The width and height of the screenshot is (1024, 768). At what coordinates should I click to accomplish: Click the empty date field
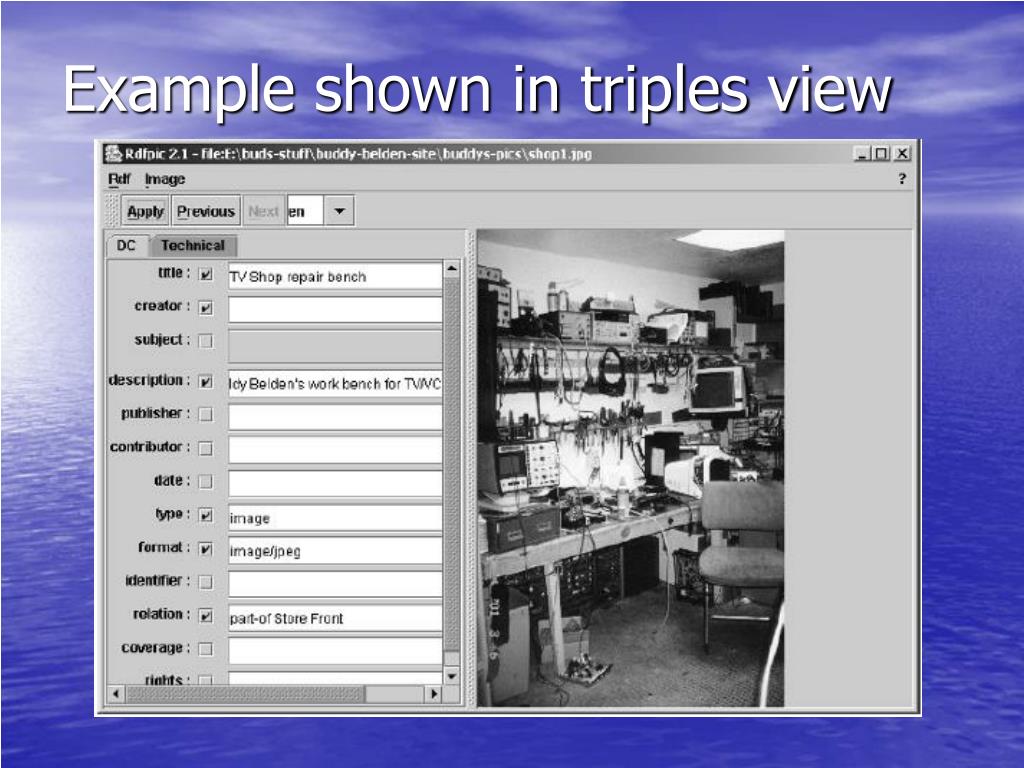[335, 484]
